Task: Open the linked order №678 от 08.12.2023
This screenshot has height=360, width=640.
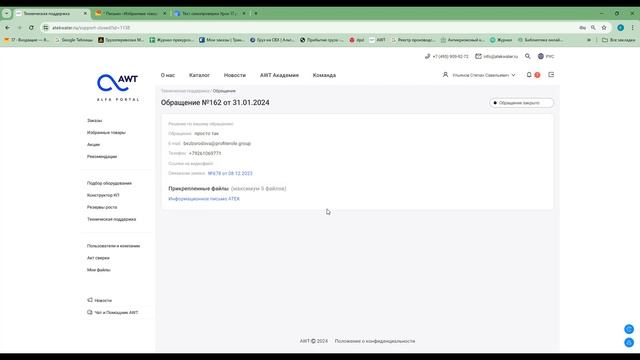Action: (230, 173)
